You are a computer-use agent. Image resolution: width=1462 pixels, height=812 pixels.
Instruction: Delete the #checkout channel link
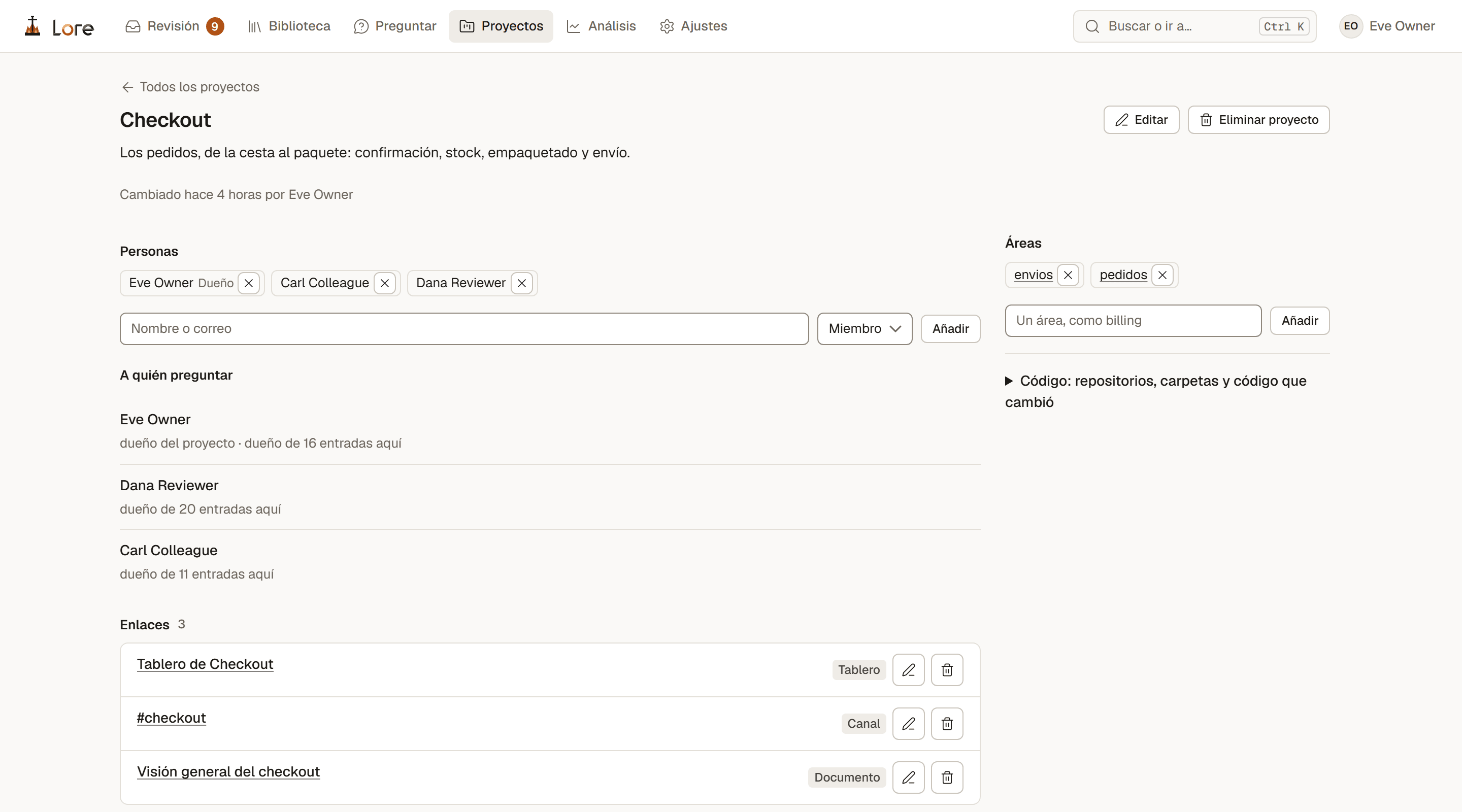pyautogui.click(x=947, y=724)
